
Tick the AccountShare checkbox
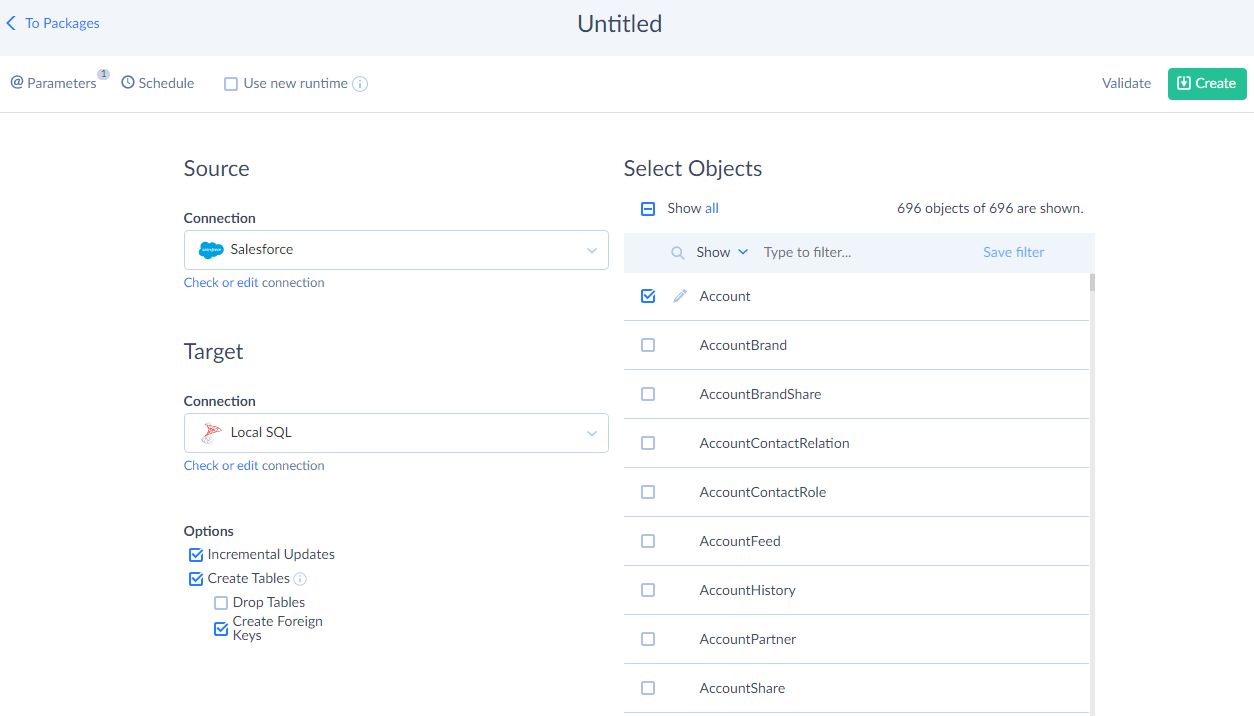point(648,688)
